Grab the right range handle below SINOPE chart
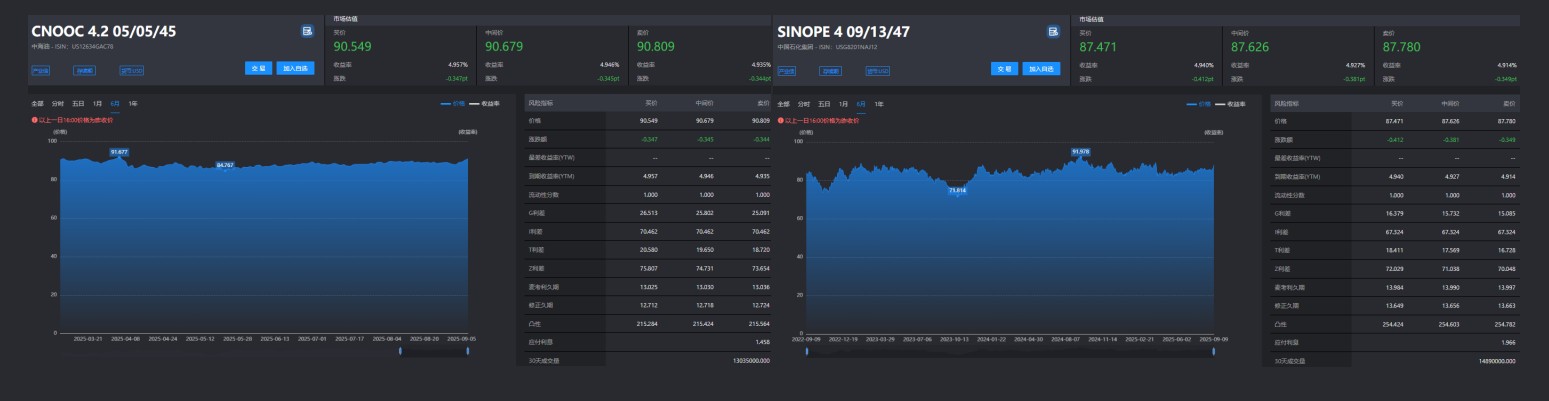1549x401 pixels. 1213,351
